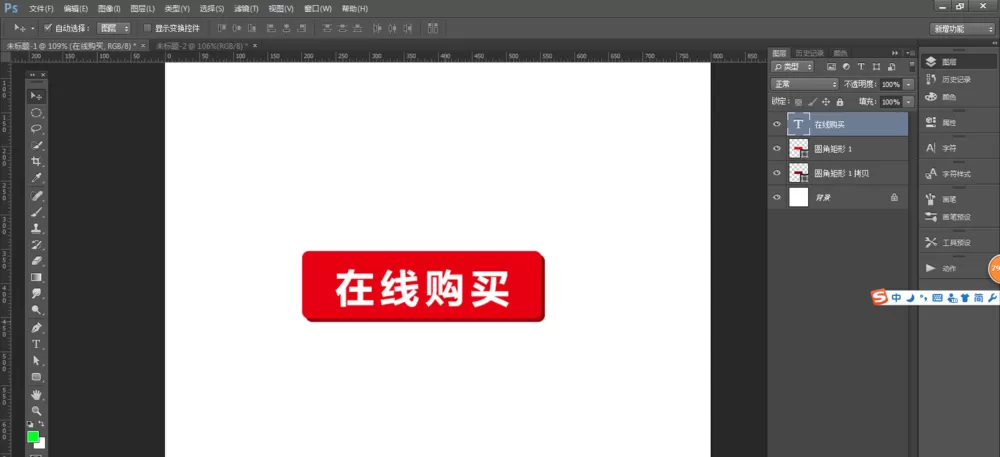This screenshot has height=457, width=1000.
Task: Select the Horizontal Type tool
Action: (x=36, y=344)
